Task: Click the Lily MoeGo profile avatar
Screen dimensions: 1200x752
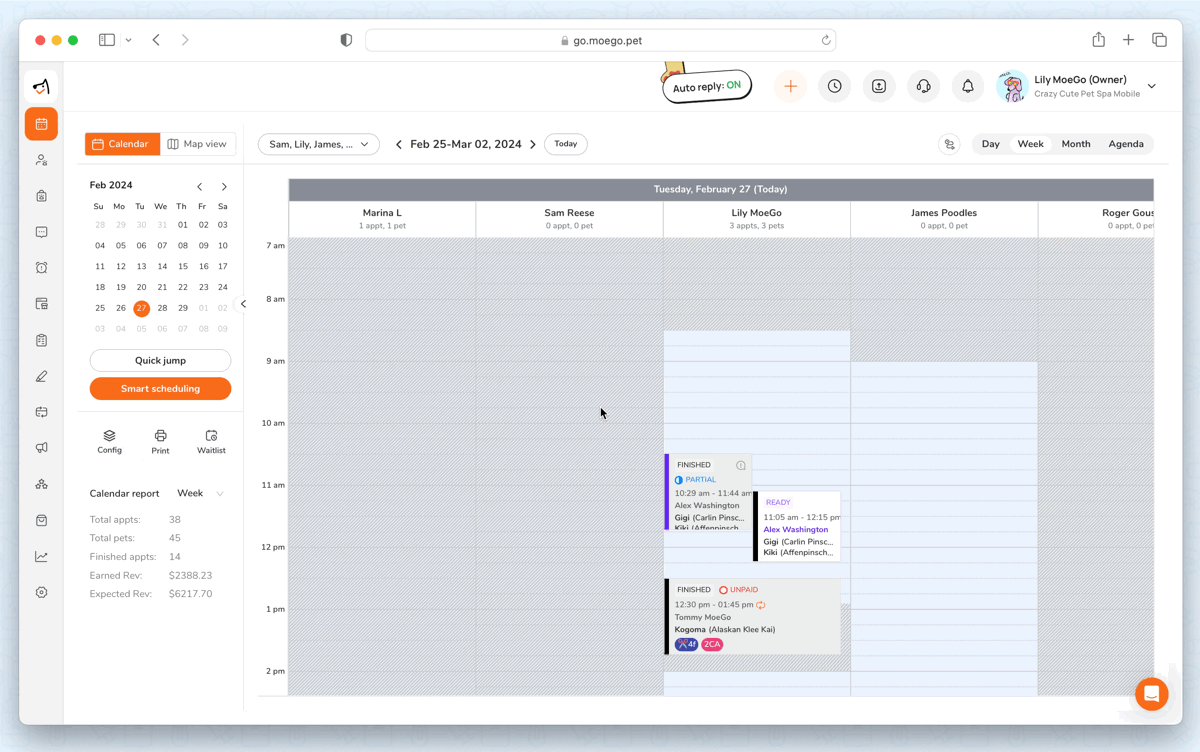Action: pyautogui.click(x=1012, y=87)
